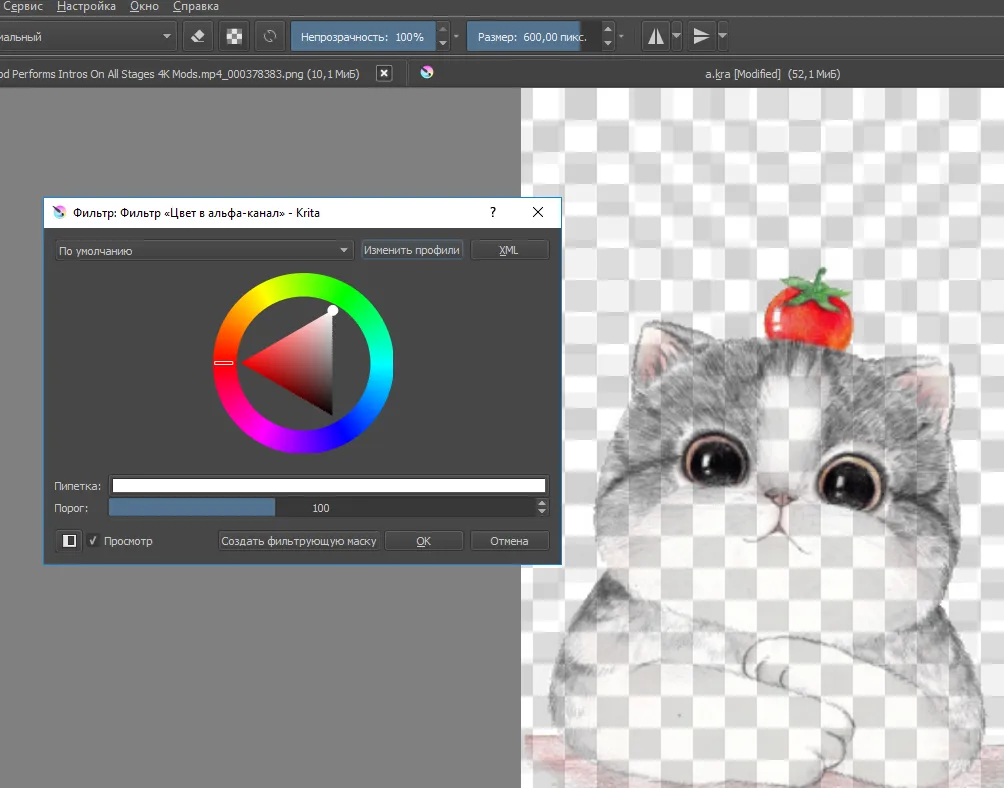Increase opacity with up arrow
The width and height of the screenshot is (1004, 788).
442,29
